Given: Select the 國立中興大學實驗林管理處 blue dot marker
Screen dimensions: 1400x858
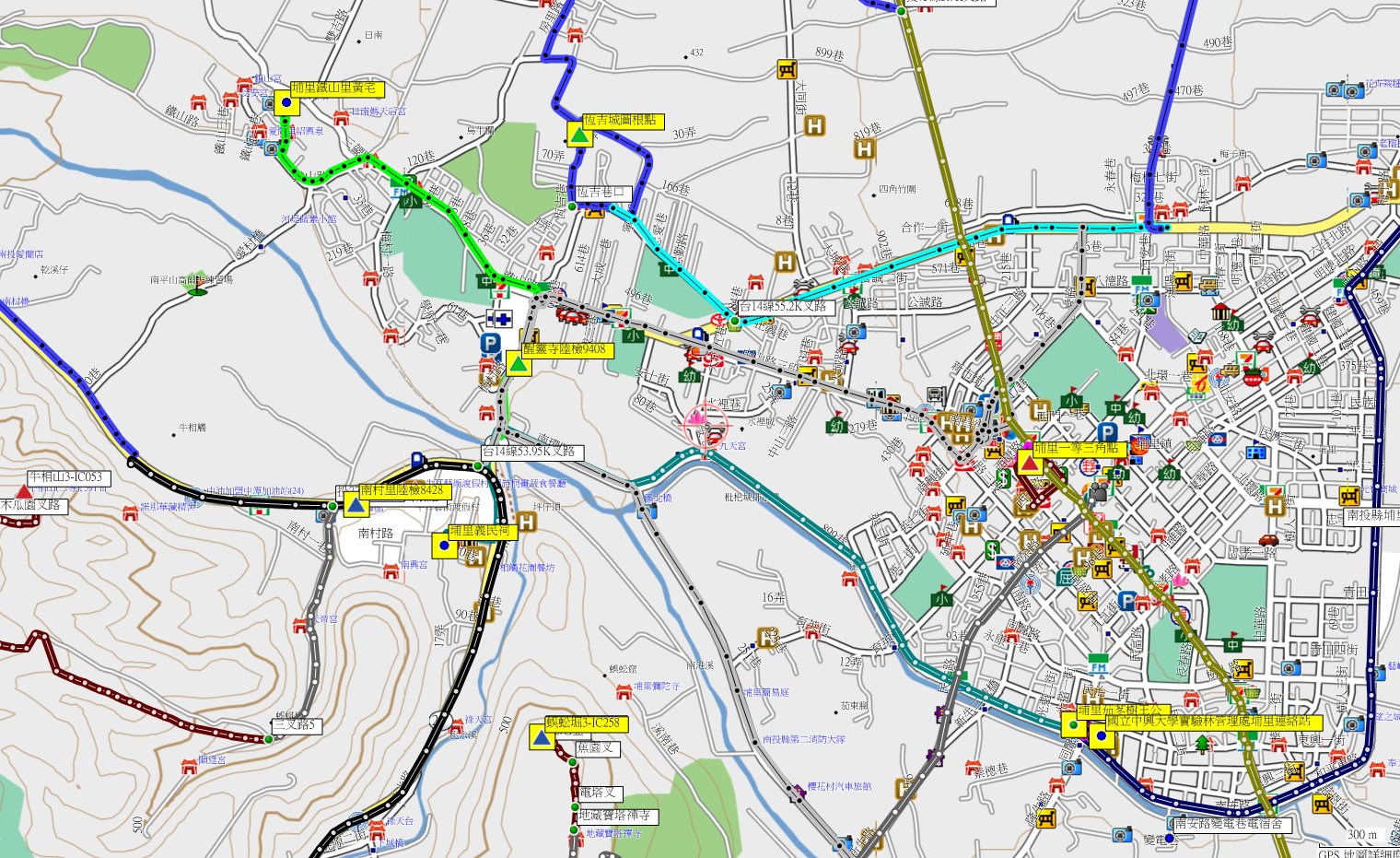Looking at the screenshot, I should point(1101,735).
